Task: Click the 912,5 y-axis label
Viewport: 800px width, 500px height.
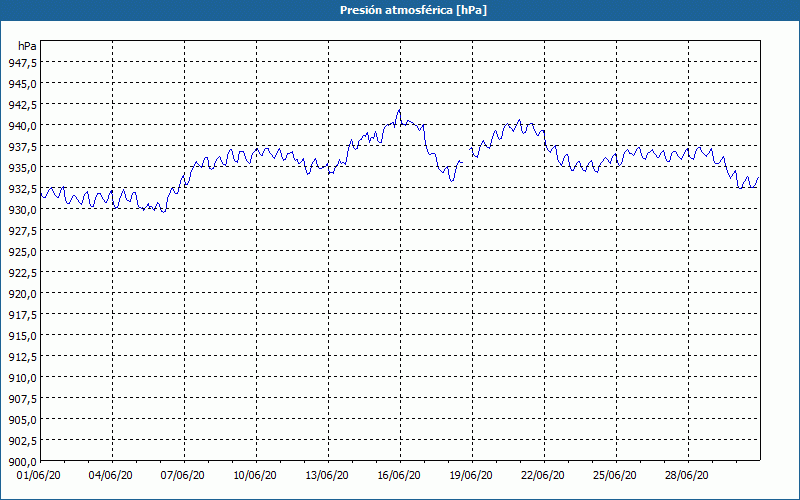Action: (22, 357)
